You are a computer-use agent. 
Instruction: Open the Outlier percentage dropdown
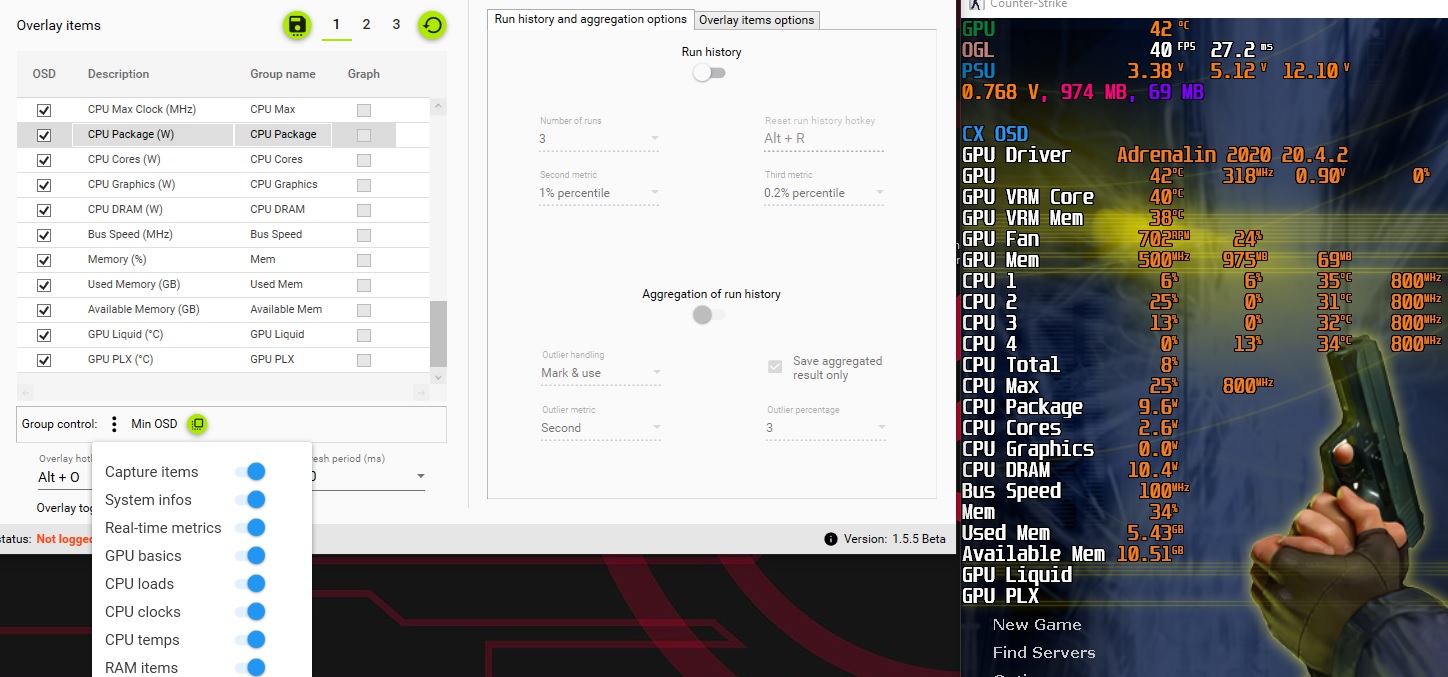coord(824,428)
